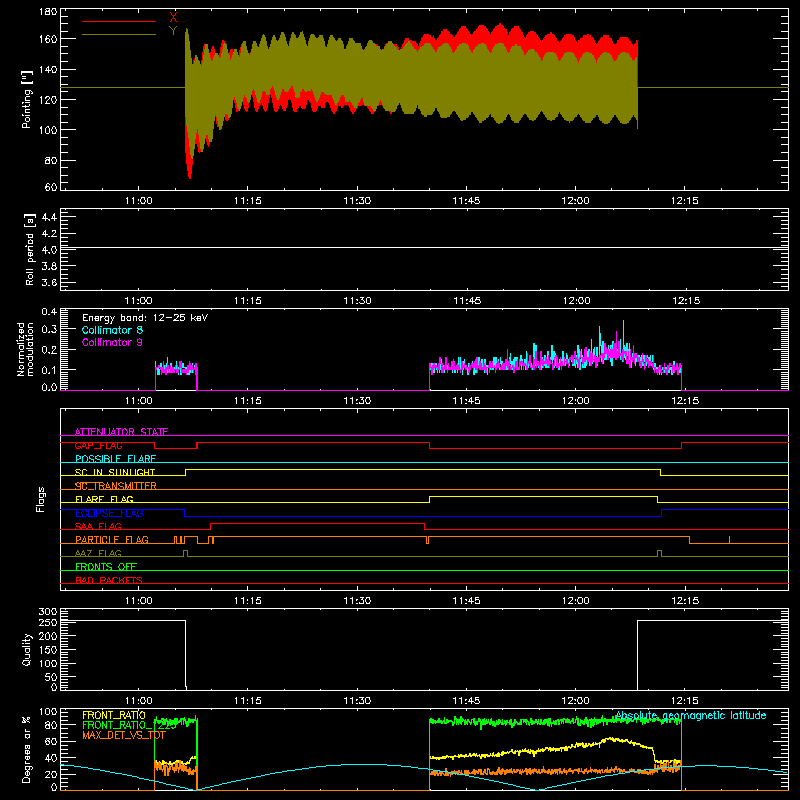Click the 11:15 time label under Quality plot
The height and width of the screenshot is (800, 800).
click(x=248, y=701)
